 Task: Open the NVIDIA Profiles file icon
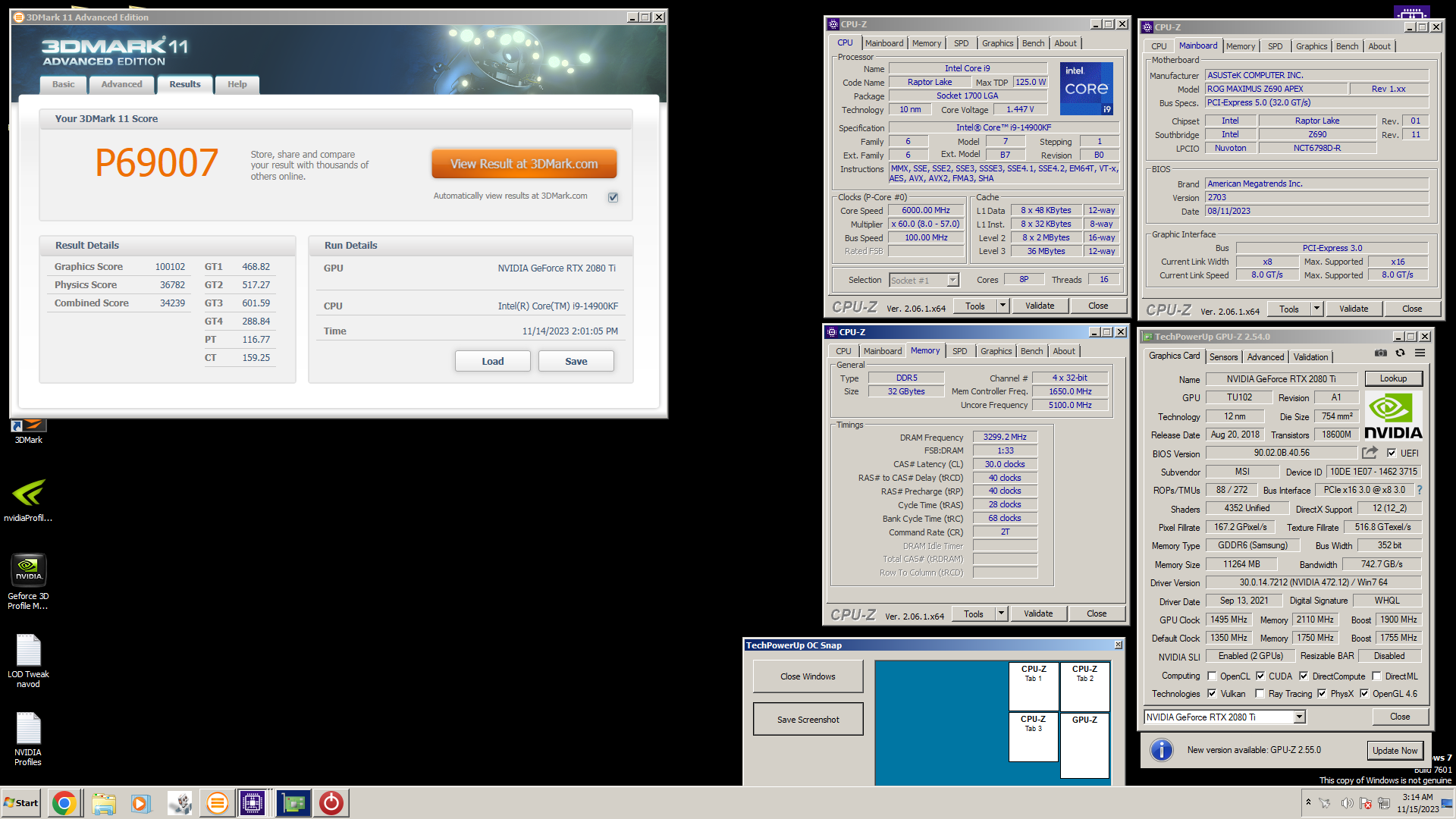coord(28,739)
